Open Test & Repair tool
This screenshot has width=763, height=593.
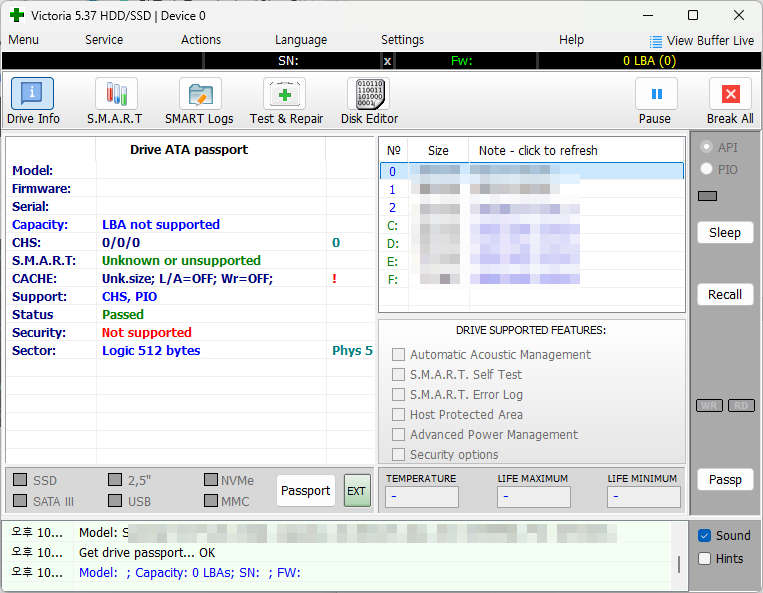285,93
